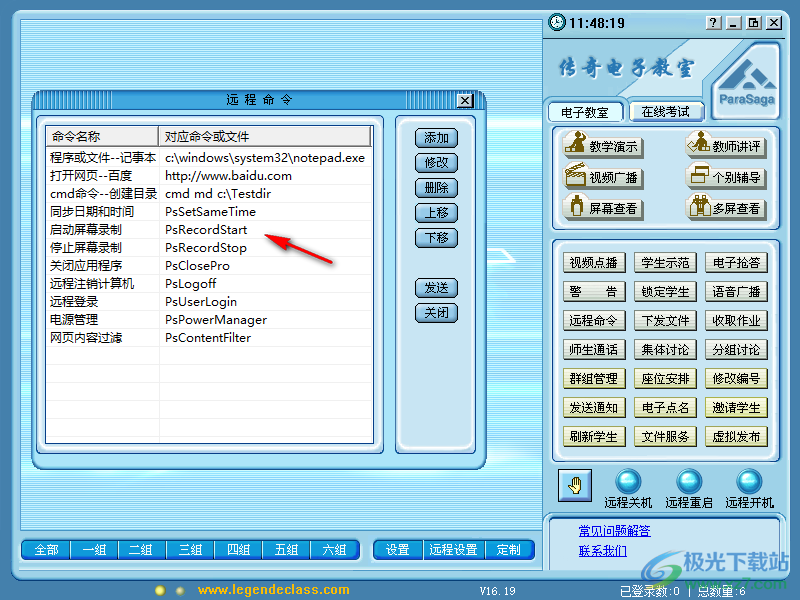Image resolution: width=800 pixels, height=600 pixels.
Task: Switch to 电子教室 tab
Action: [x=585, y=112]
